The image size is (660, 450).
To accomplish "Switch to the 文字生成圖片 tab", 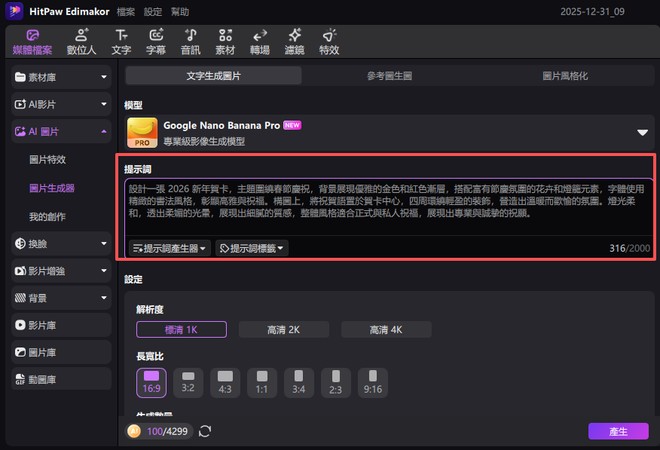I will pyautogui.click(x=213, y=76).
